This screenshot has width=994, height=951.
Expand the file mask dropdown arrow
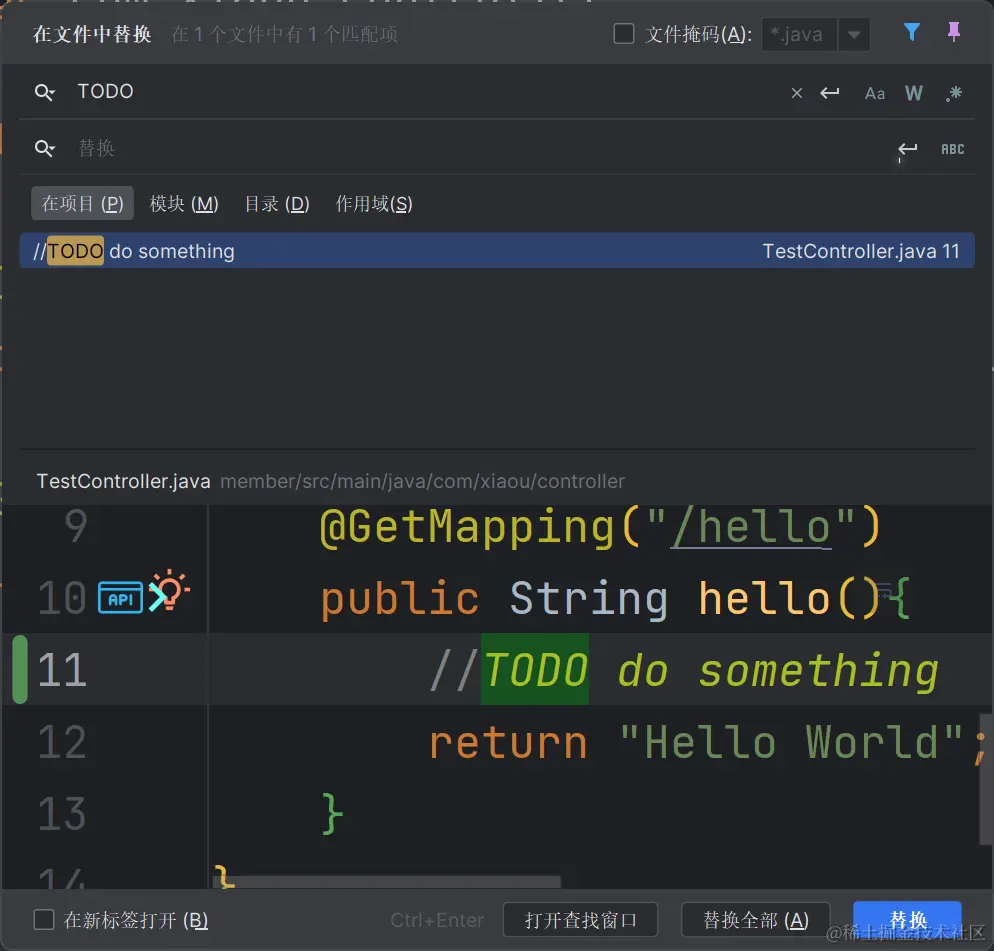(854, 34)
